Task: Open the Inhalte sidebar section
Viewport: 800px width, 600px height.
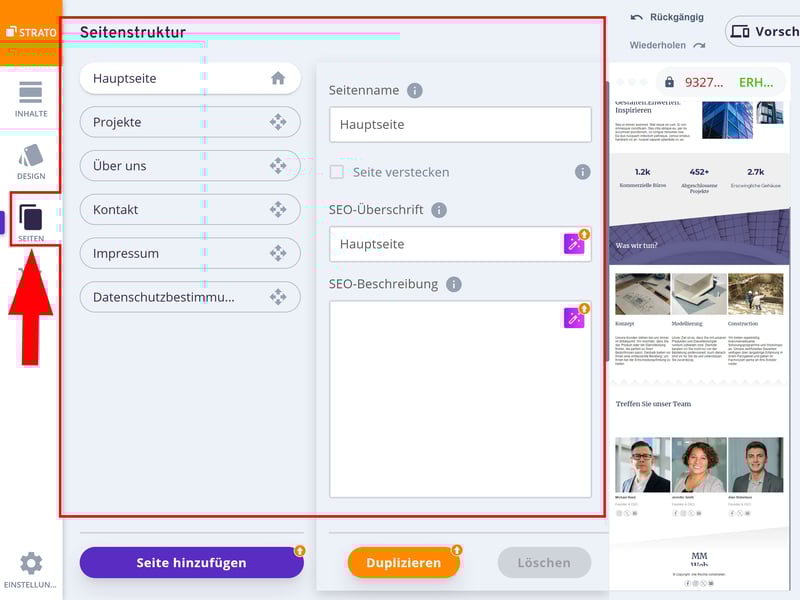Action: point(31,99)
